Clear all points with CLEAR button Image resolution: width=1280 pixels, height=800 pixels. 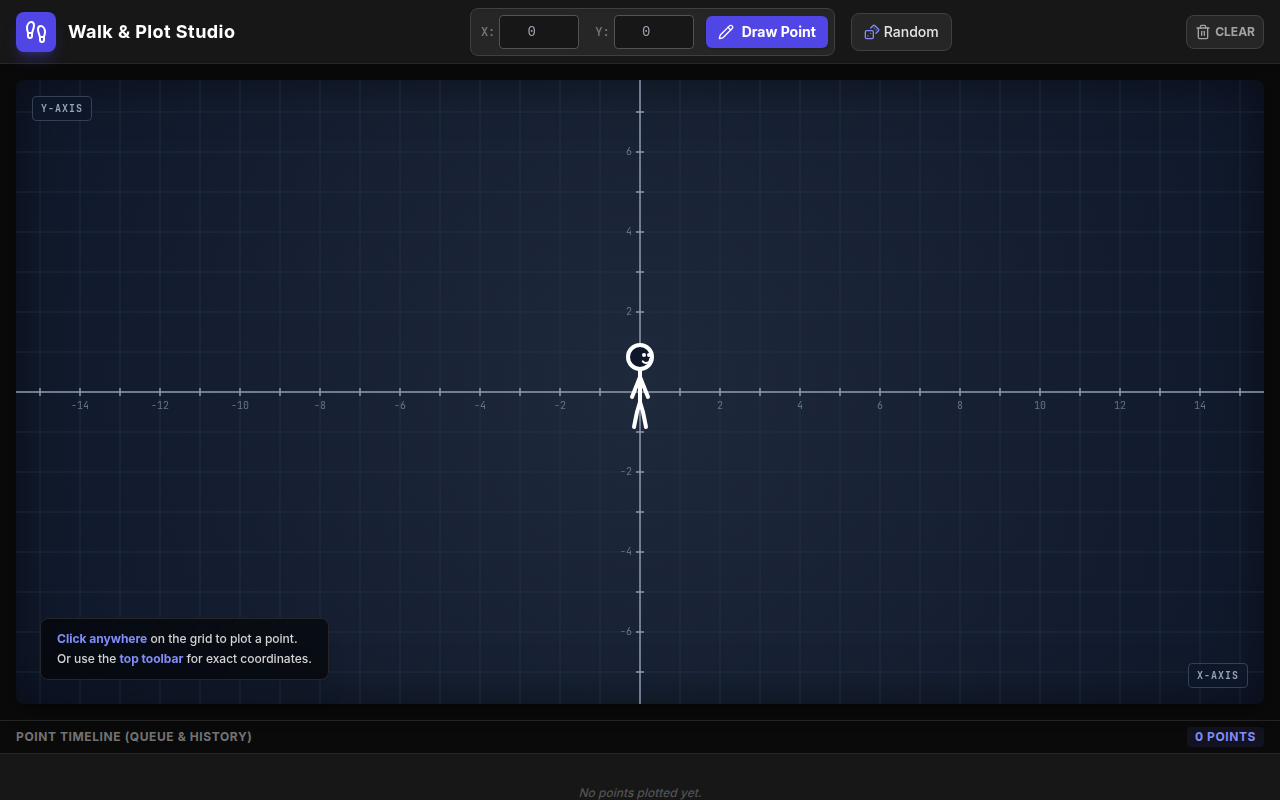pyautogui.click(x=1225, y=32)
